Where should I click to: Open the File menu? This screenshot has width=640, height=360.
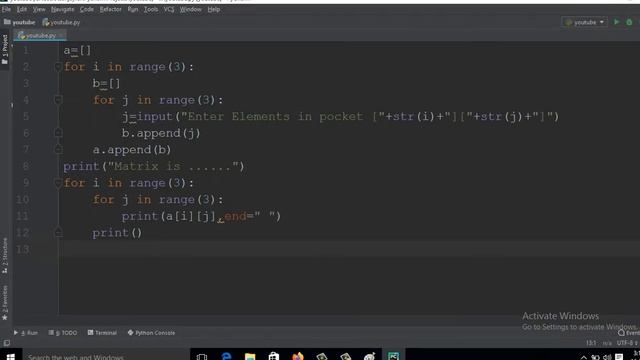7,9
